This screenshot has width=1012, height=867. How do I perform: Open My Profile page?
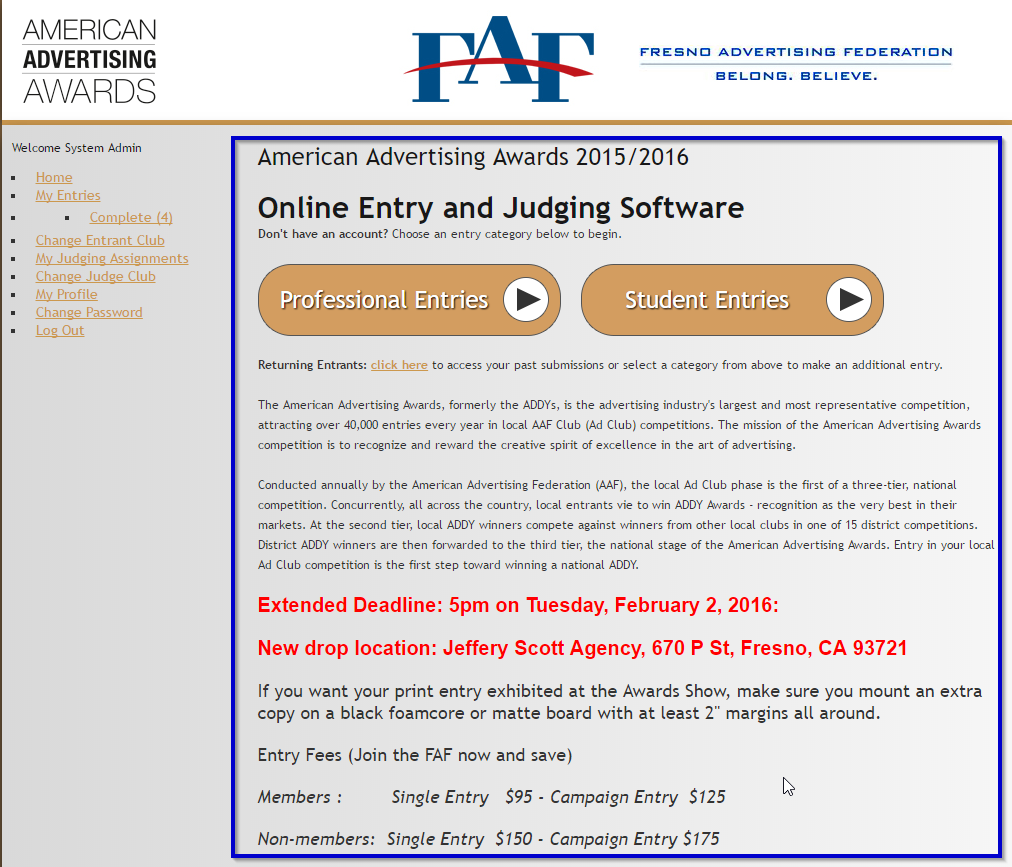[66, 294]
